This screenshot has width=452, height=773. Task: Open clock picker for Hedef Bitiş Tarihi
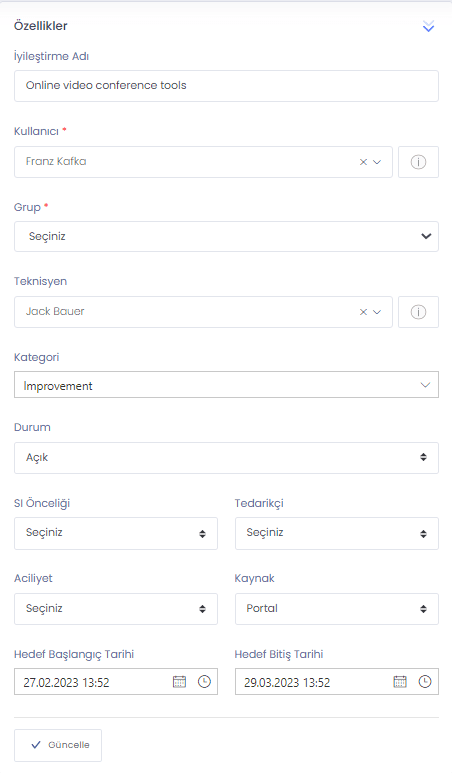click(x=425, y=682)
